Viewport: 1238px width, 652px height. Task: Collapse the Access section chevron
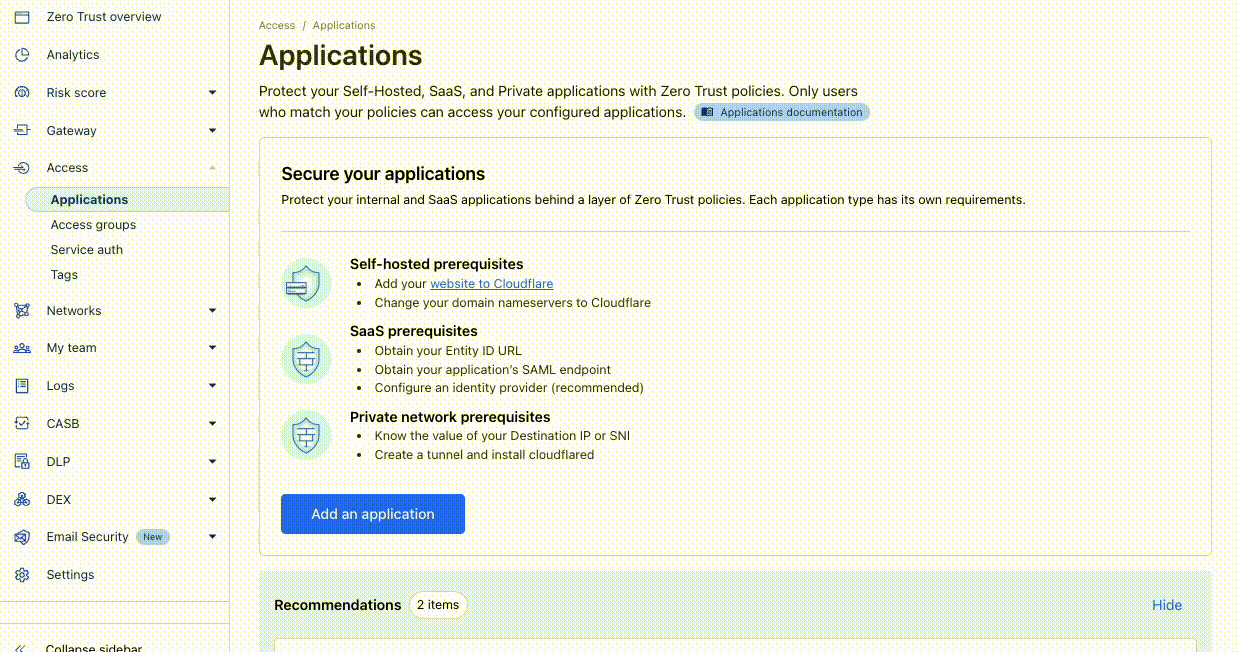pos(212,168)
